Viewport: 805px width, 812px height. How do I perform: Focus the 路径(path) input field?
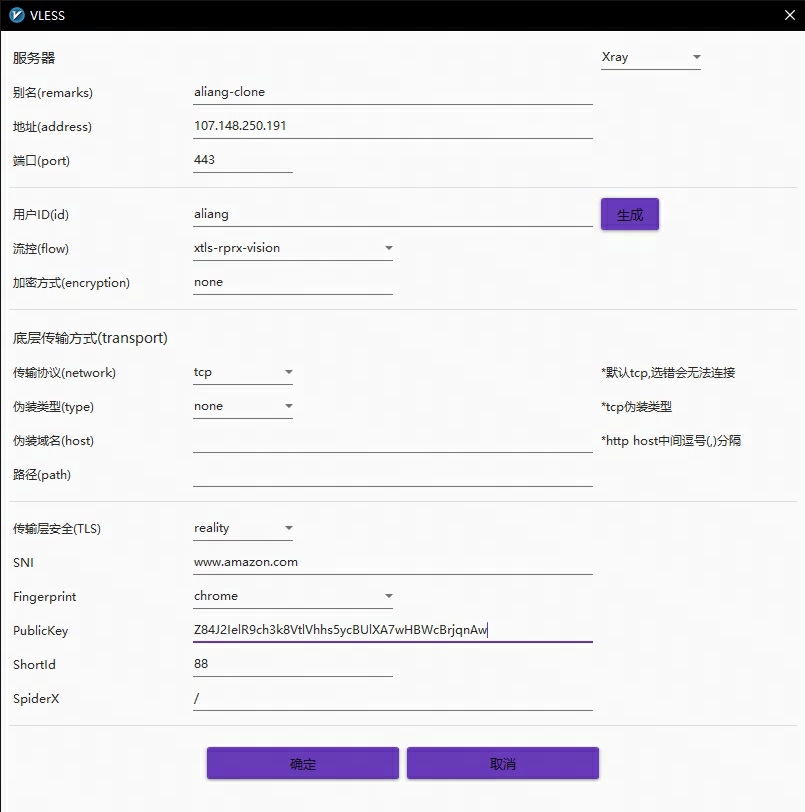pyautogui.click(x=392, y=474)
